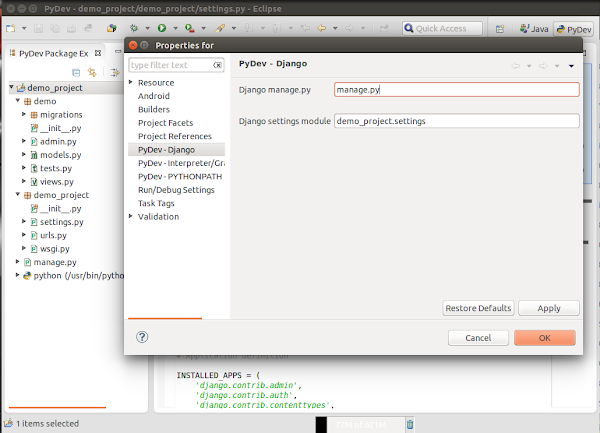
Task: Select Task Tags properties page
Action: pyautogui.click(x=156, y=203)
